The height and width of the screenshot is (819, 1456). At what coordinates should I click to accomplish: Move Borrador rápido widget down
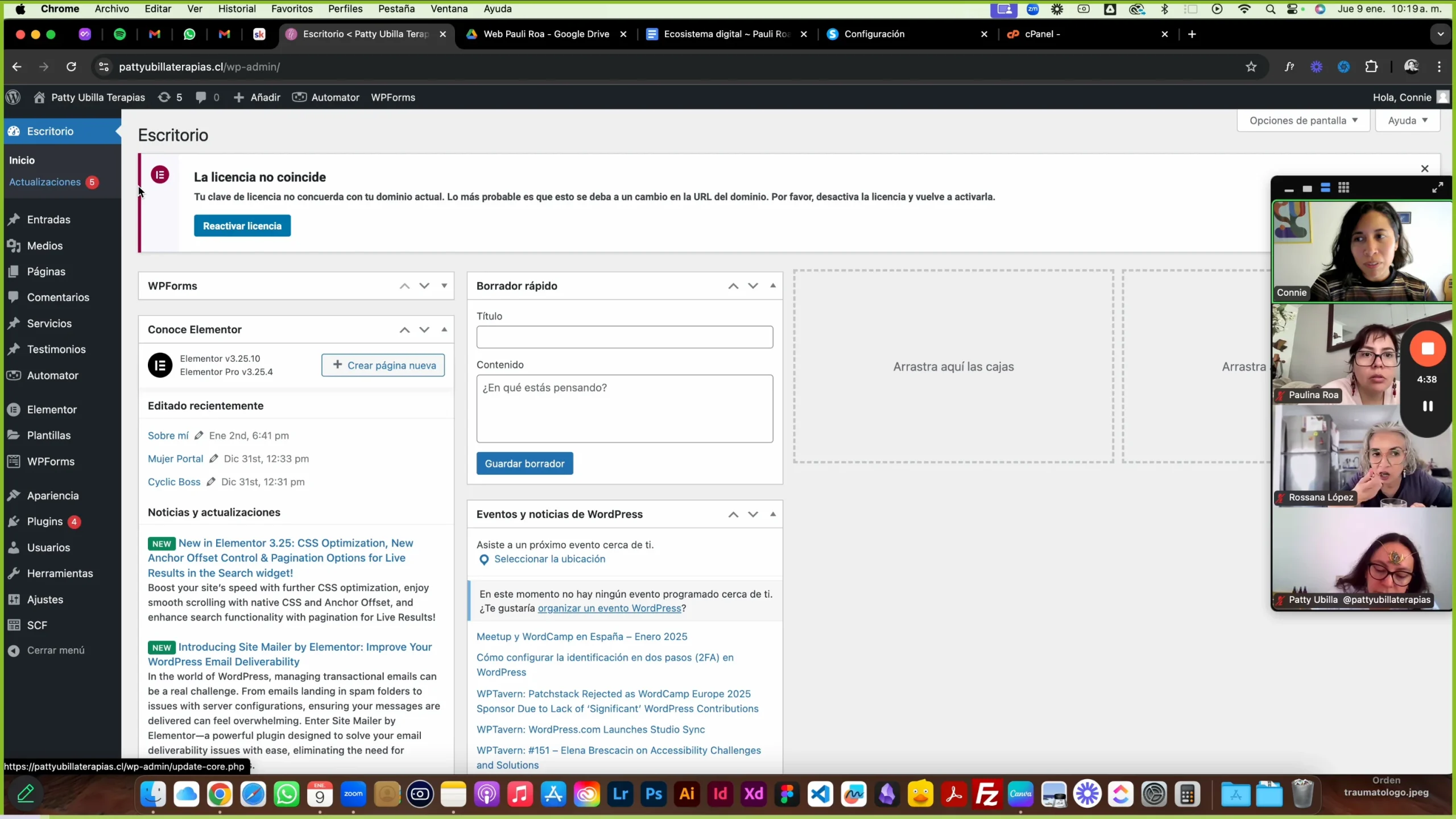pyautogui.click(x=753, y=286)
